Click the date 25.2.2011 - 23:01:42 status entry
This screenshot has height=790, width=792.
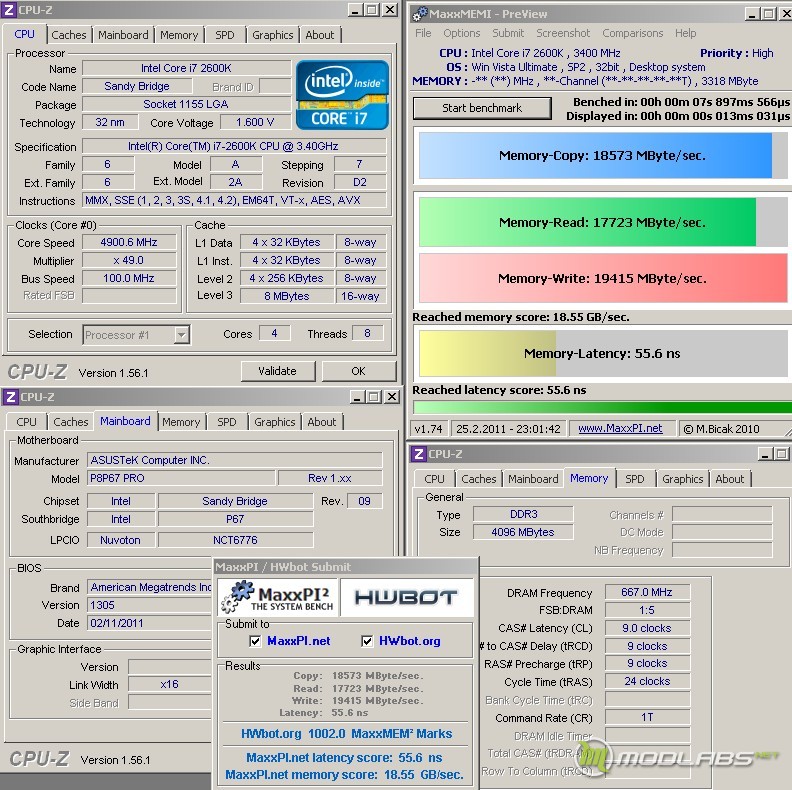tap(508, 429)
